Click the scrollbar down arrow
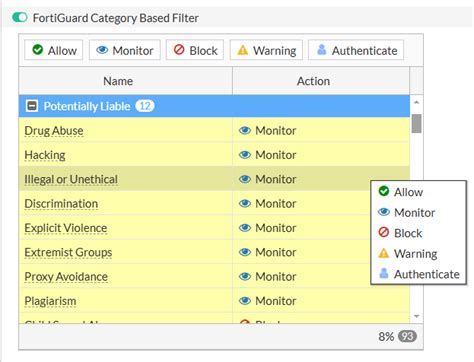The height and width of the screenshot is (362, 474). 416,316
